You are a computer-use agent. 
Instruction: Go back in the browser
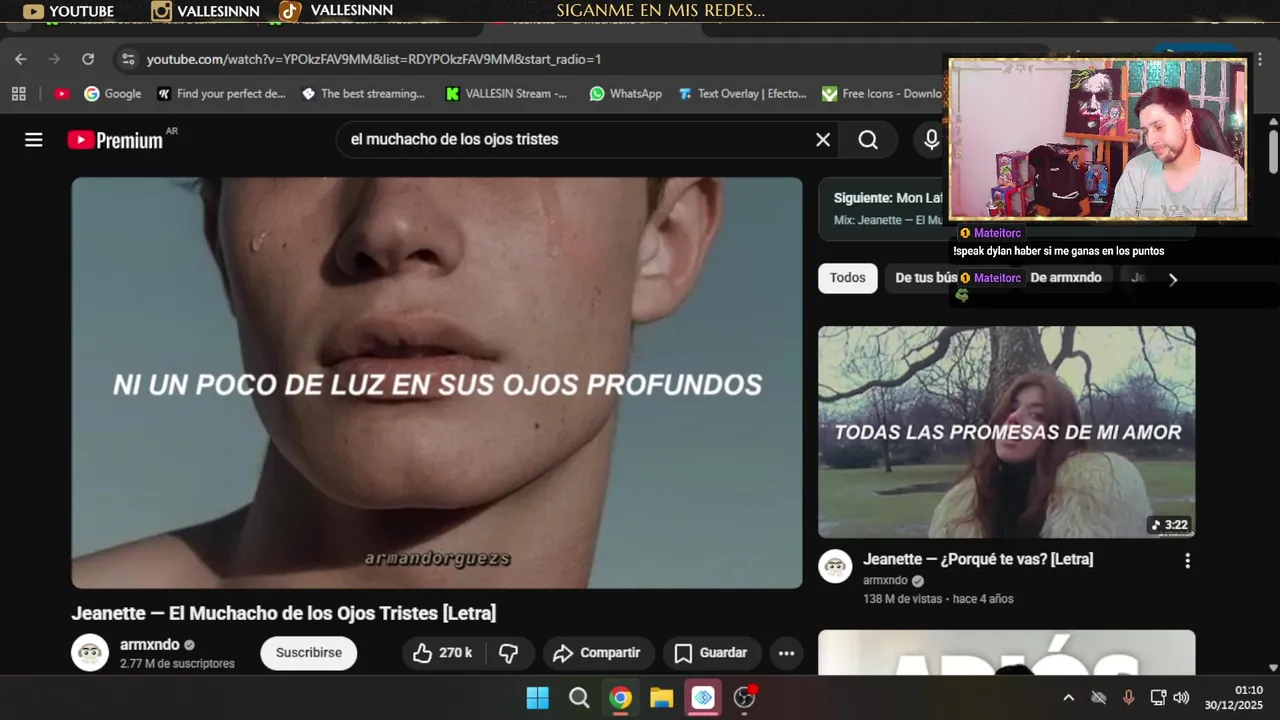click(20, 59)
